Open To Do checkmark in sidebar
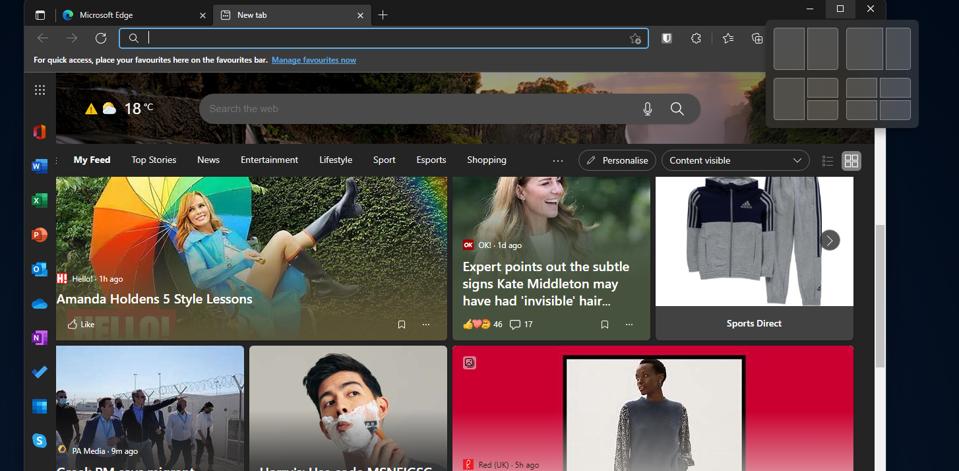Image resolution: width=959 pixels, height=471 pixels. pyautogui.click(x=40, y=372)
